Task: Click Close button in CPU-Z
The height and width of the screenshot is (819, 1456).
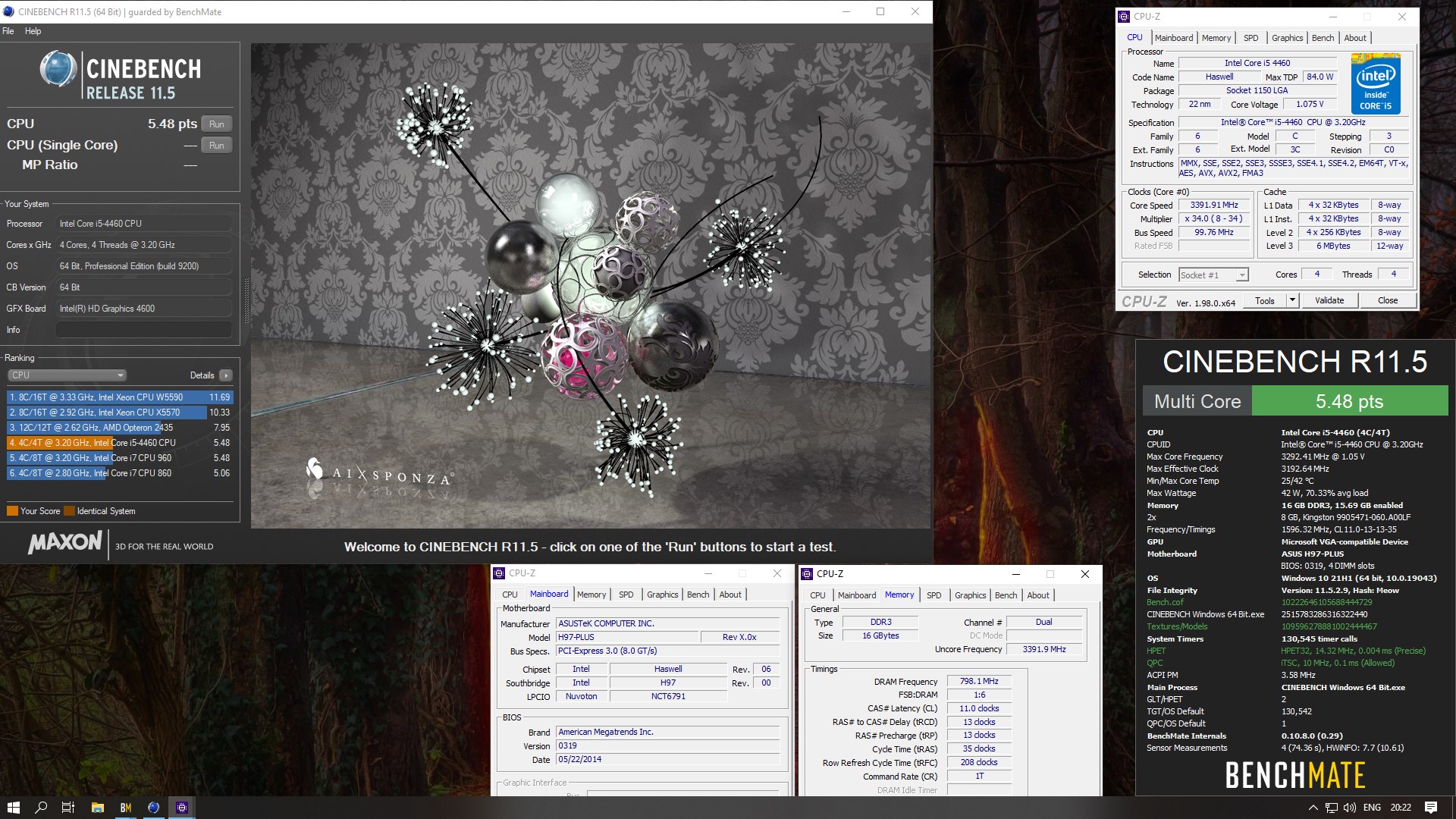Action: point(1388,300)
